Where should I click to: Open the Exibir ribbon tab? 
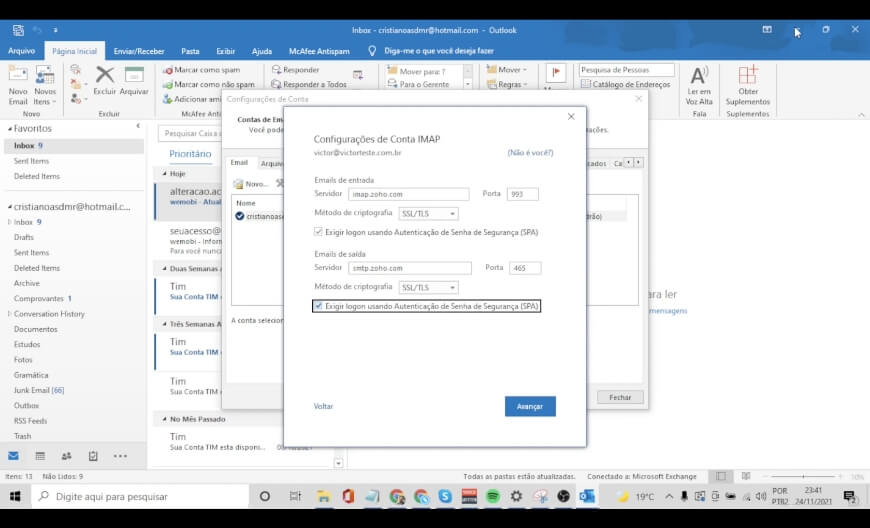(x=225, y=50)
